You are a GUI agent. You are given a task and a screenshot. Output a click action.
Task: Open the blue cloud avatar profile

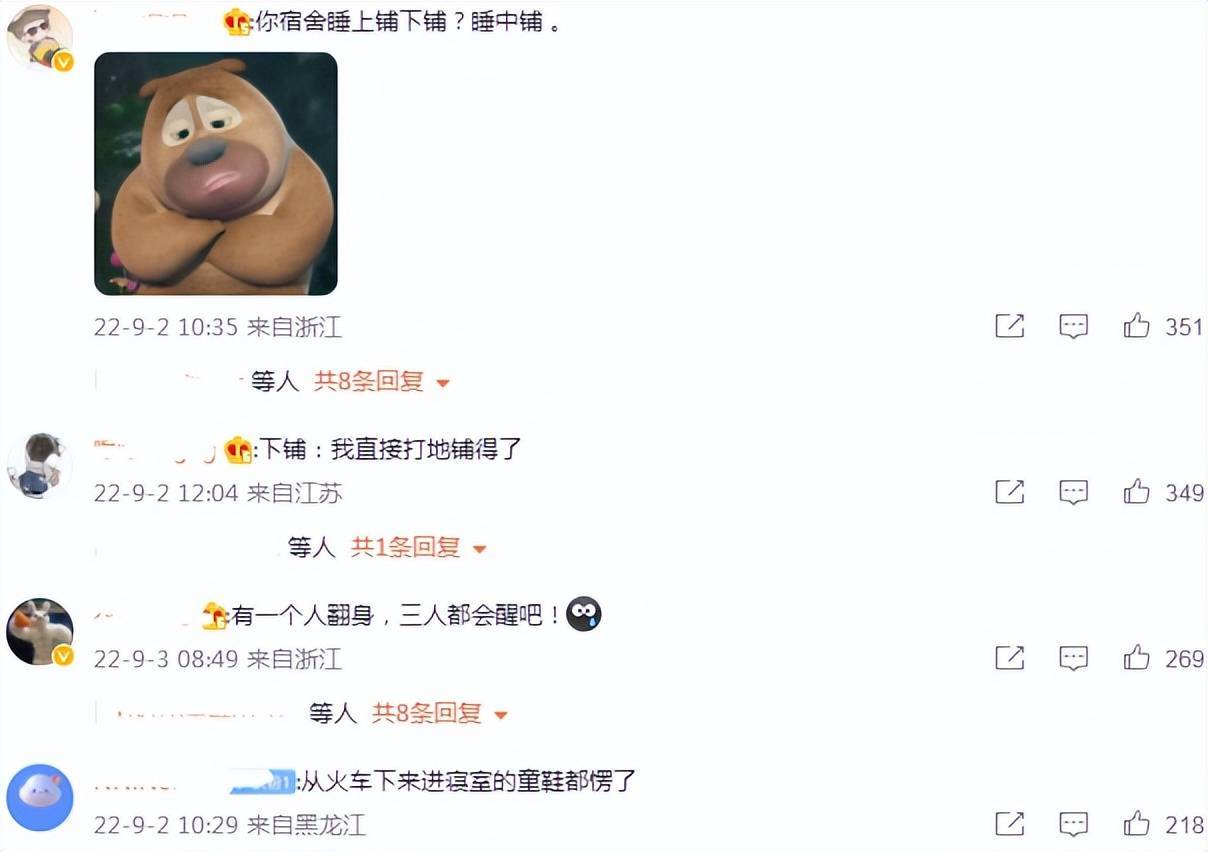(40, 797)
